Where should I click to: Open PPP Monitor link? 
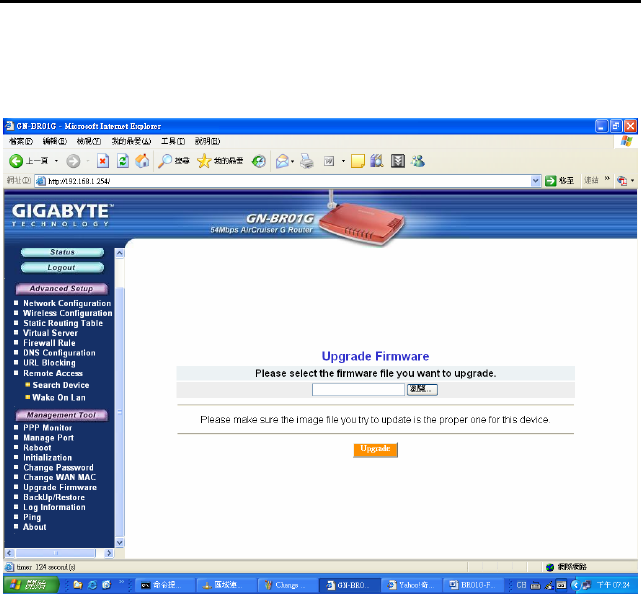[x=47, y=428]
